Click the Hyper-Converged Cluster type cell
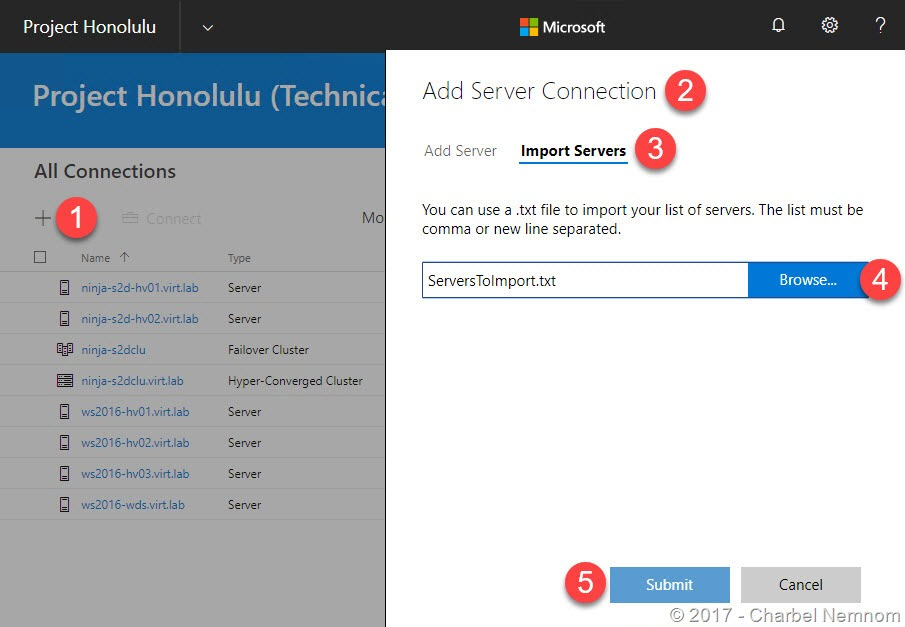The height and width of the screenshot is (627, 905). click(295, 381)
